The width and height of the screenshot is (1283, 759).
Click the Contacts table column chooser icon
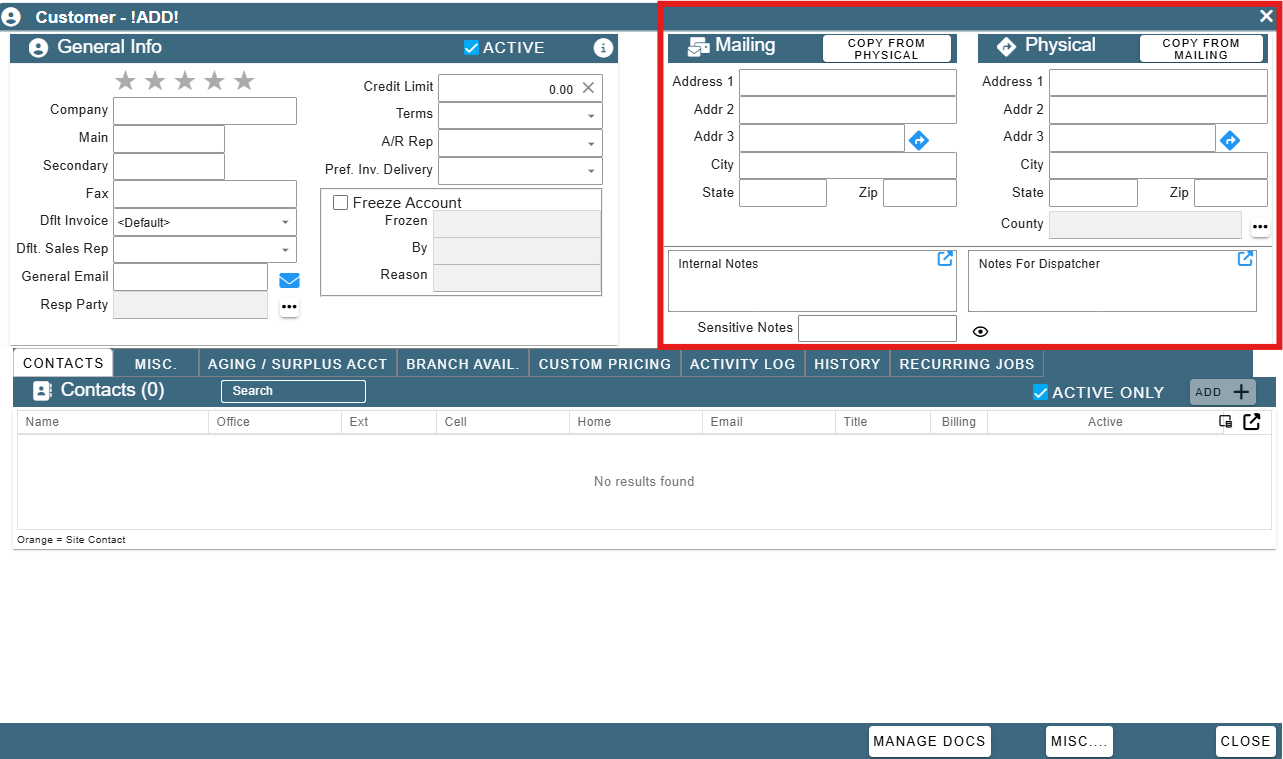[x=1225, y=422]
